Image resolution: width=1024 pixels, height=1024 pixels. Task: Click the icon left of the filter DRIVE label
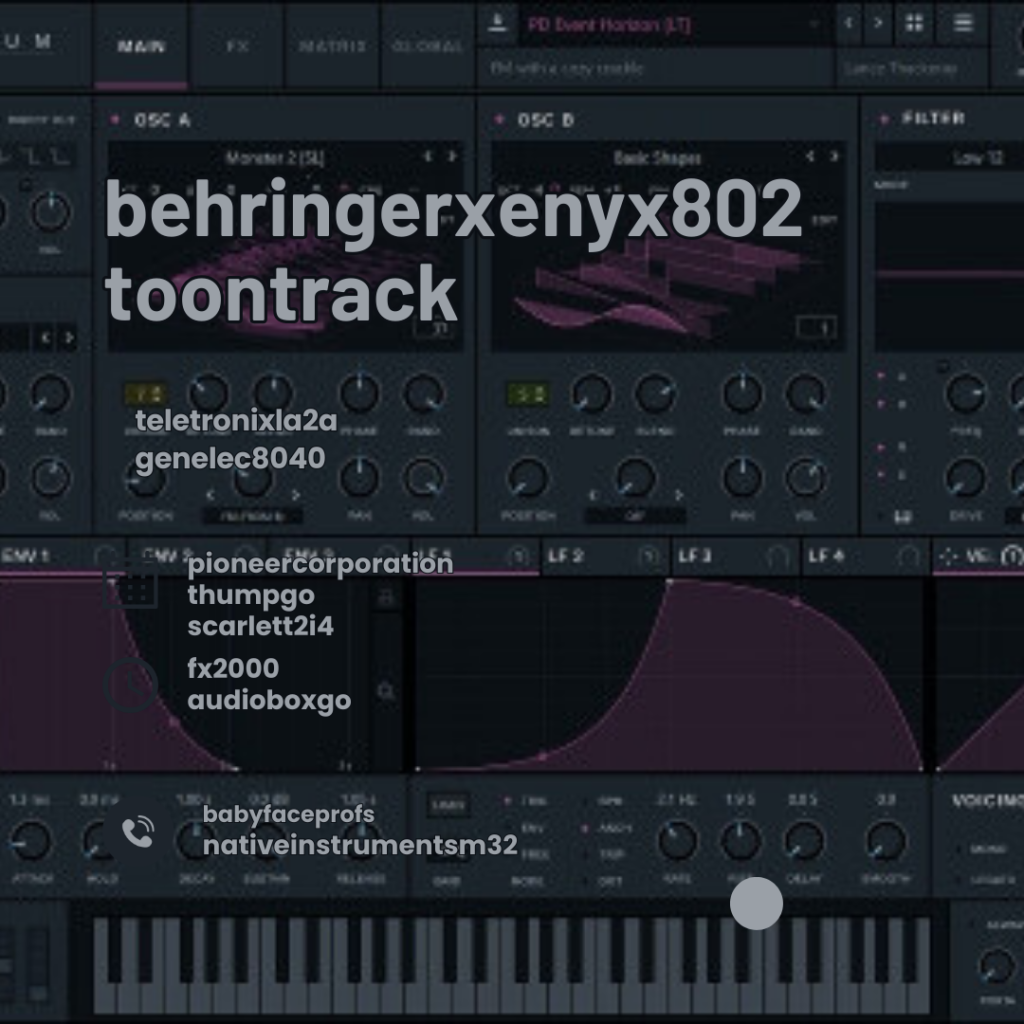point(903,517)
